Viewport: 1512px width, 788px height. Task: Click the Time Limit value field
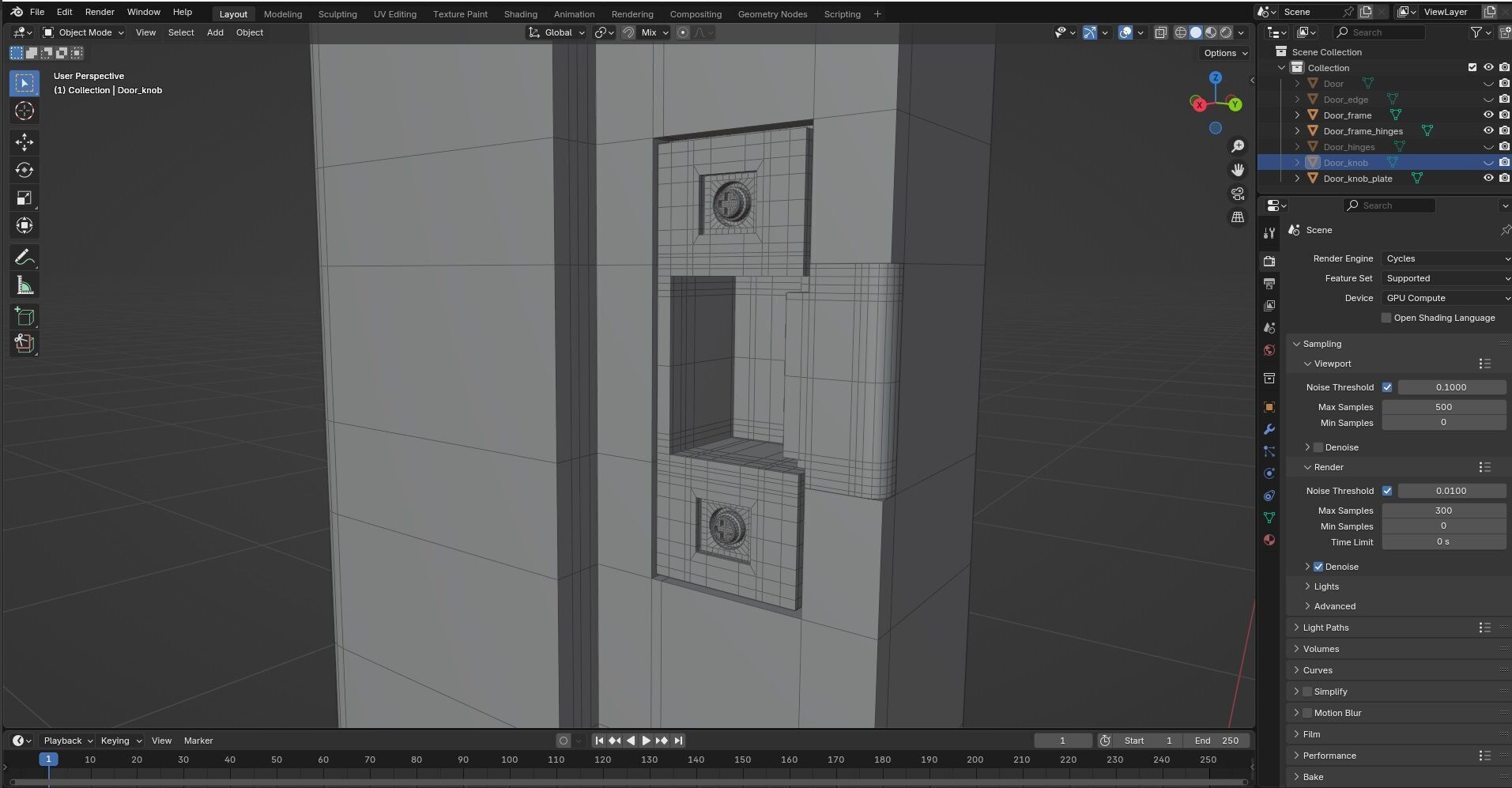1443,542
